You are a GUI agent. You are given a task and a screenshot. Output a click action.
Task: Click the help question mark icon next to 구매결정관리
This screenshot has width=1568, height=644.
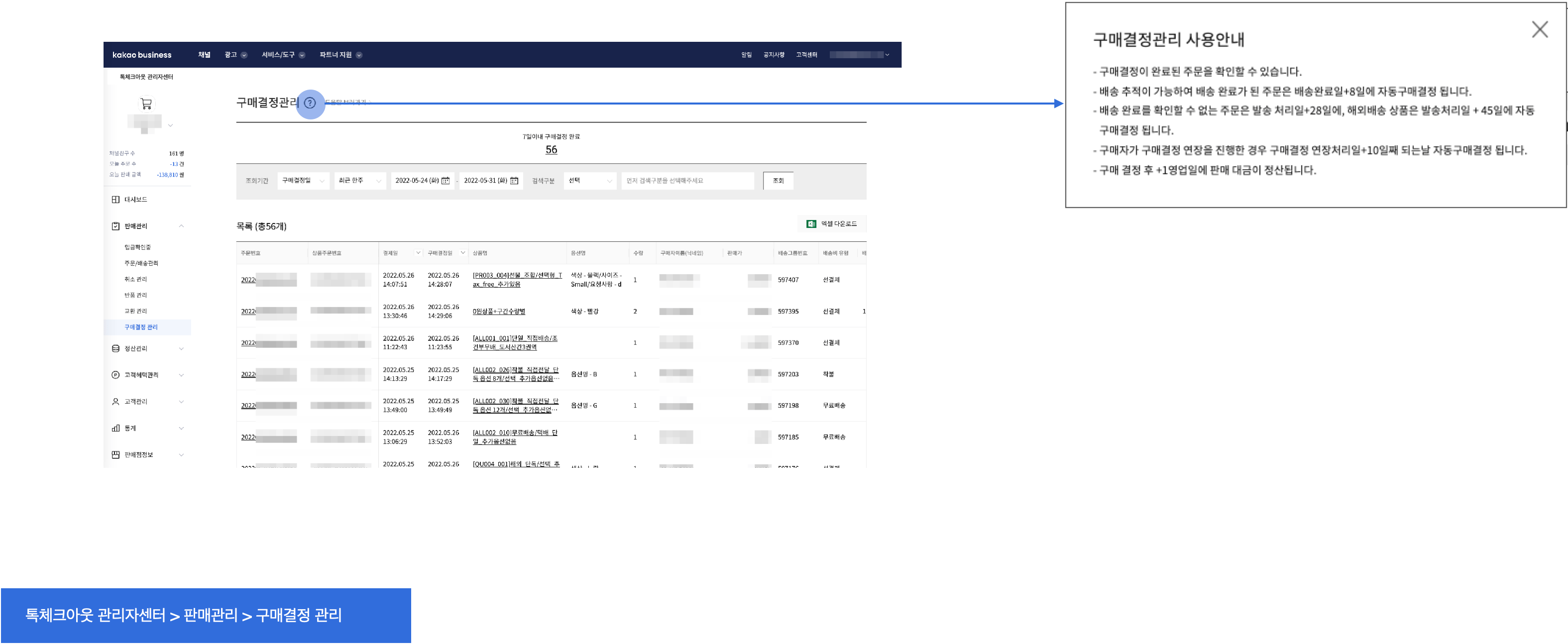tap(310, 103)
